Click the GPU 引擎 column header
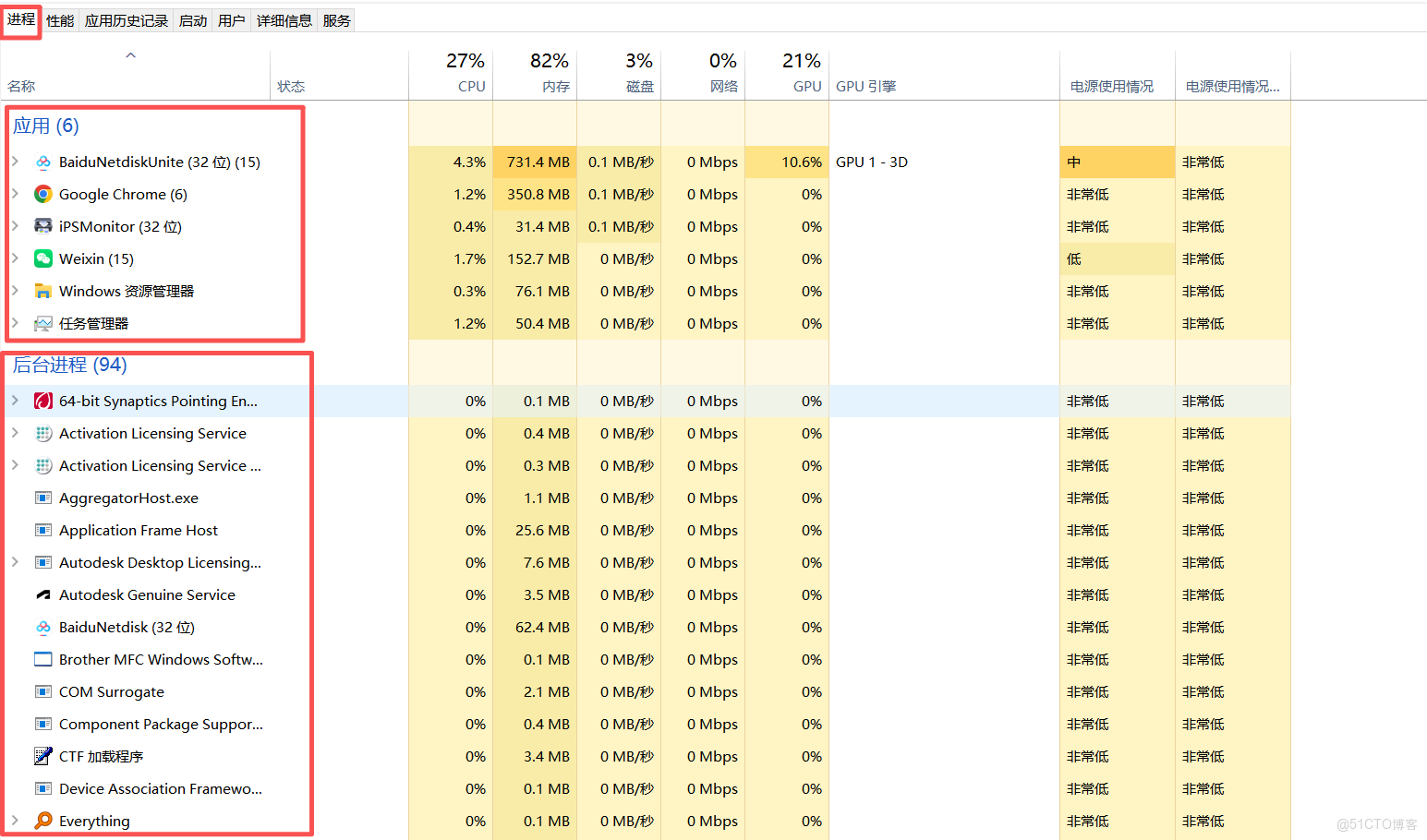1427x840 pixels. (x=944, y=74)
